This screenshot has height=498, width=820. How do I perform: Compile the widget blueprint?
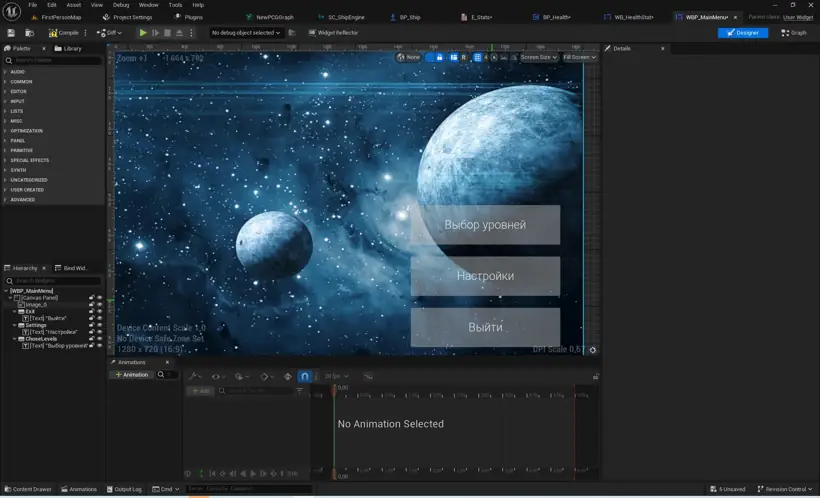[63, 32]
